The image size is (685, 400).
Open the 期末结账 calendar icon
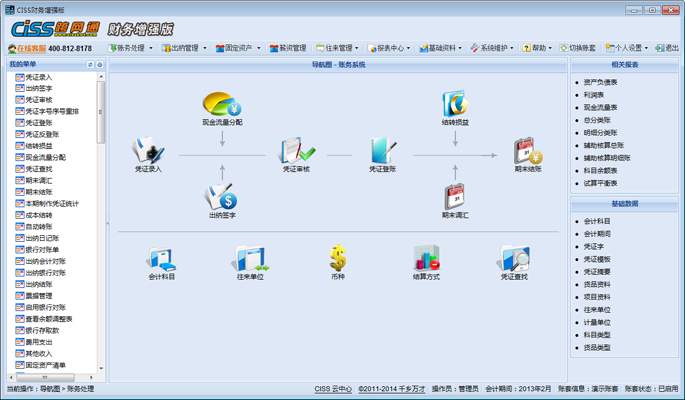pos(527,151)
